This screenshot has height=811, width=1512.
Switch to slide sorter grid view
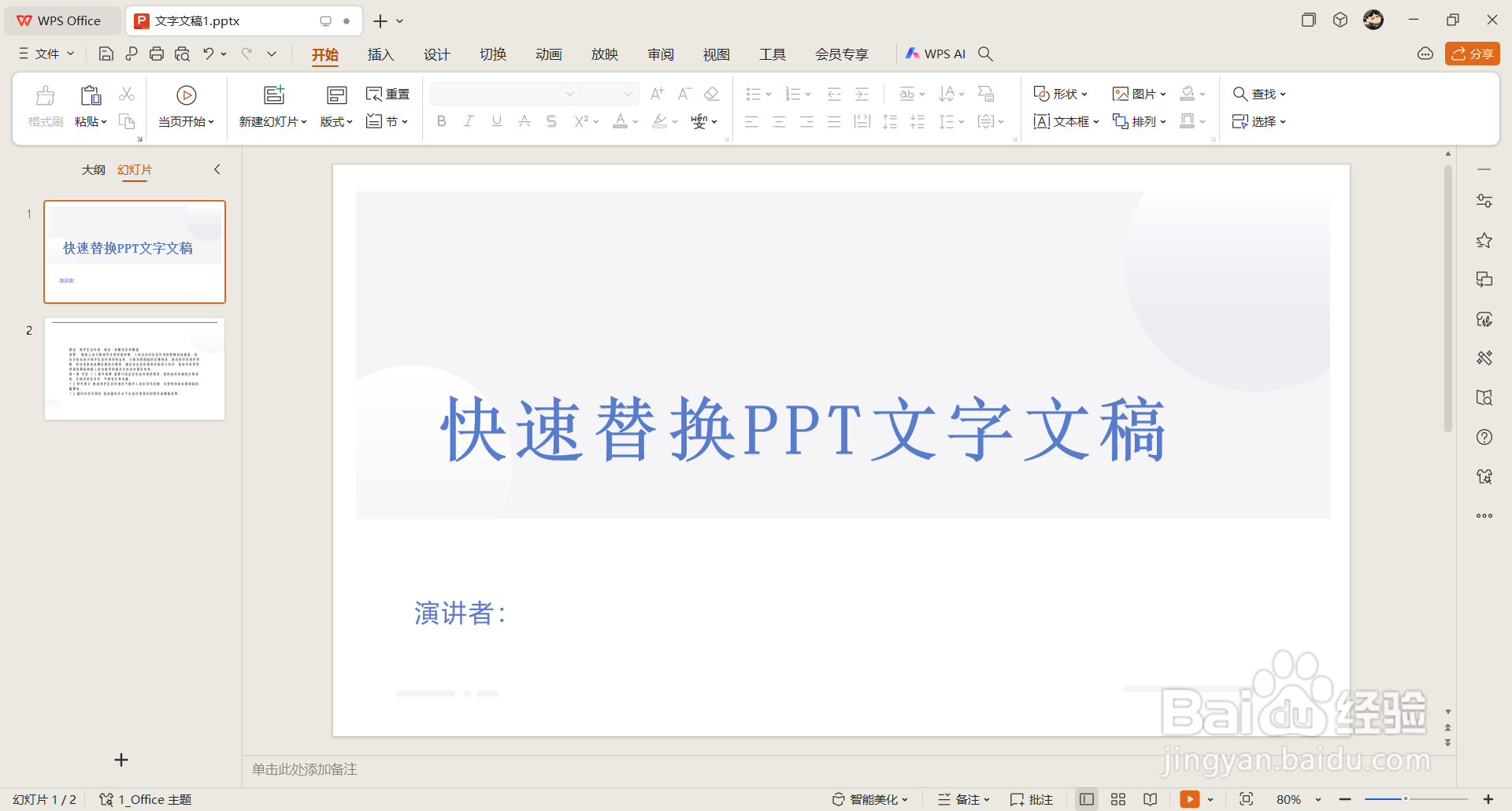click(x=1118, y=799)
